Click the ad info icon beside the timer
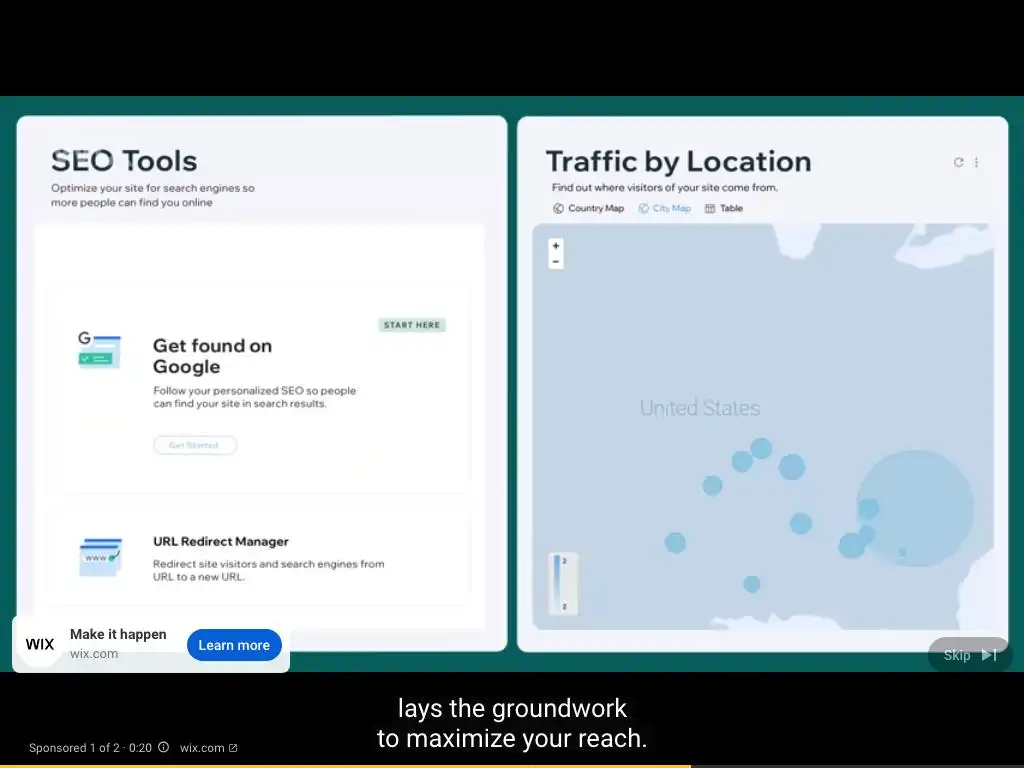This screenshot has height=768, width=1024. tap(163, 747)
